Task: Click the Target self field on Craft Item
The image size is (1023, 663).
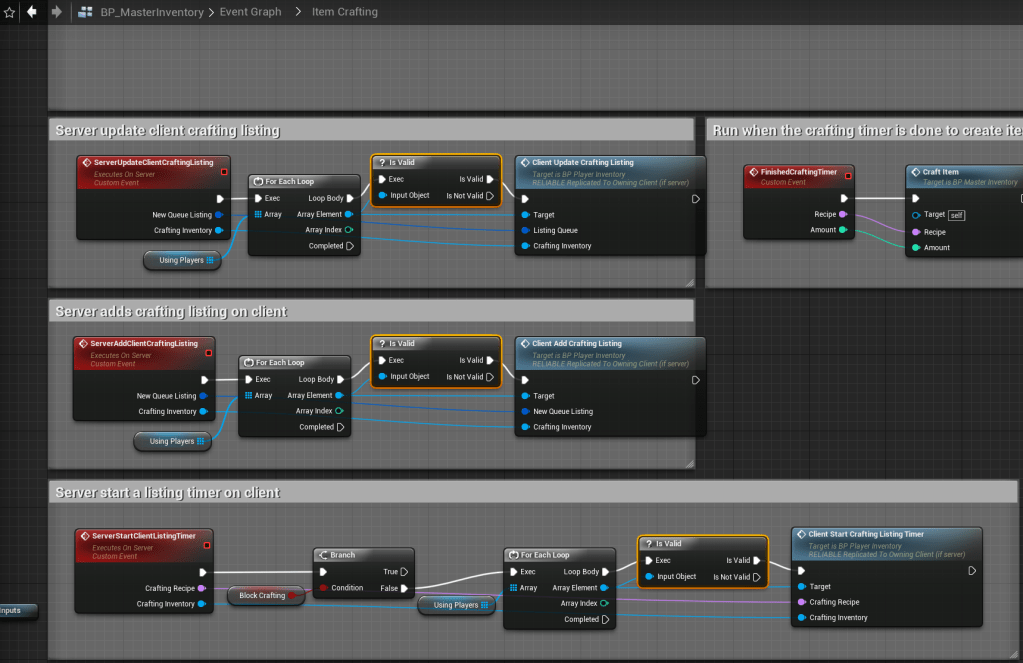Action: pos(955,215)
